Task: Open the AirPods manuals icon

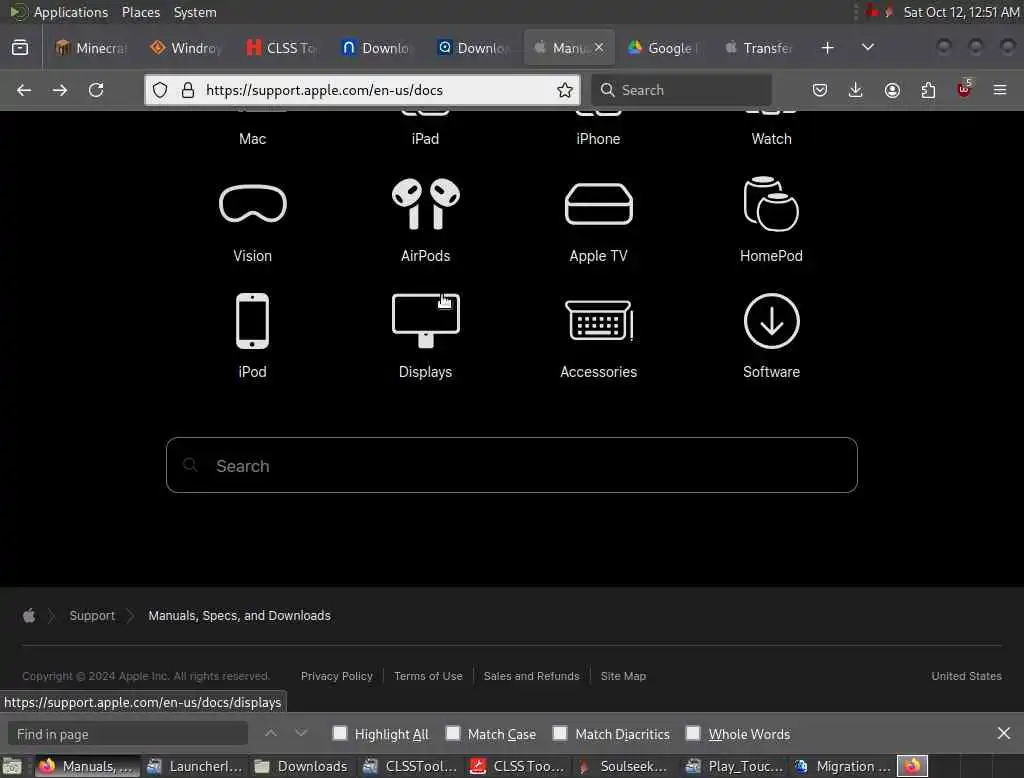Action: click(425, 204)
